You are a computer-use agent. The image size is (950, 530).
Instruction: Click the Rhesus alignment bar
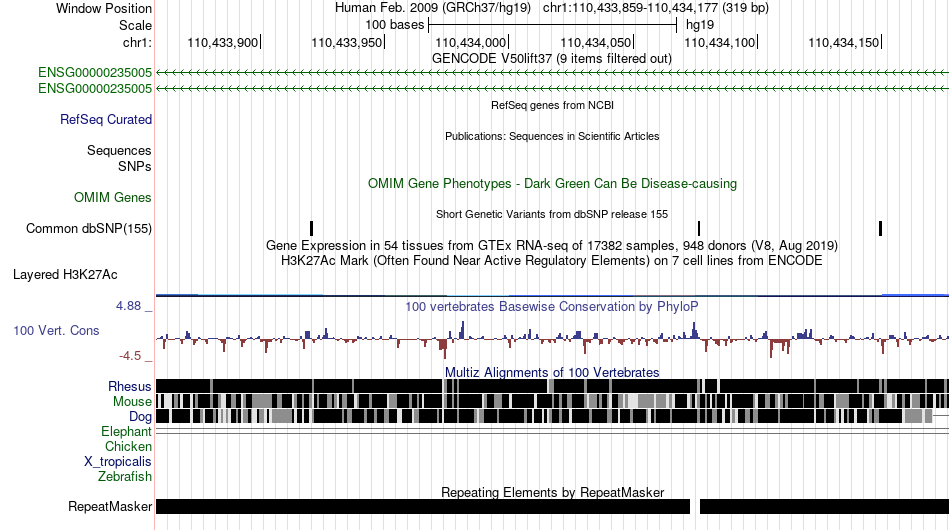click(x=552, y=386)
